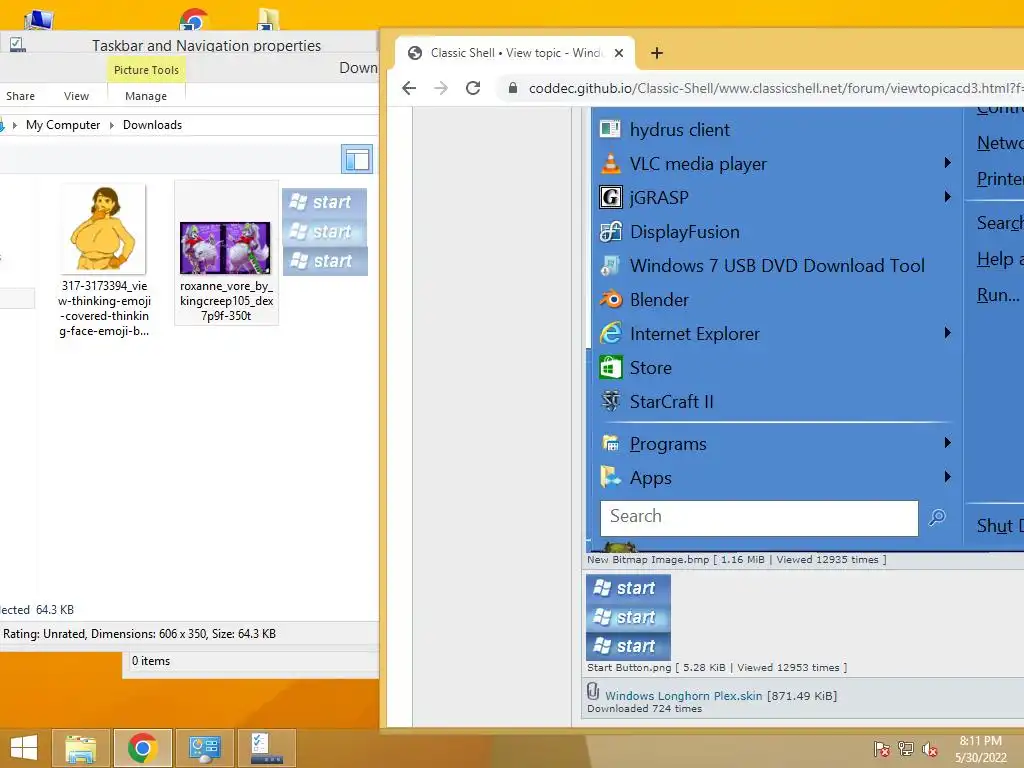1024x768 pixels.
Task: Open File Explorer from the taskbar
Action: click(x=80, y=748)
